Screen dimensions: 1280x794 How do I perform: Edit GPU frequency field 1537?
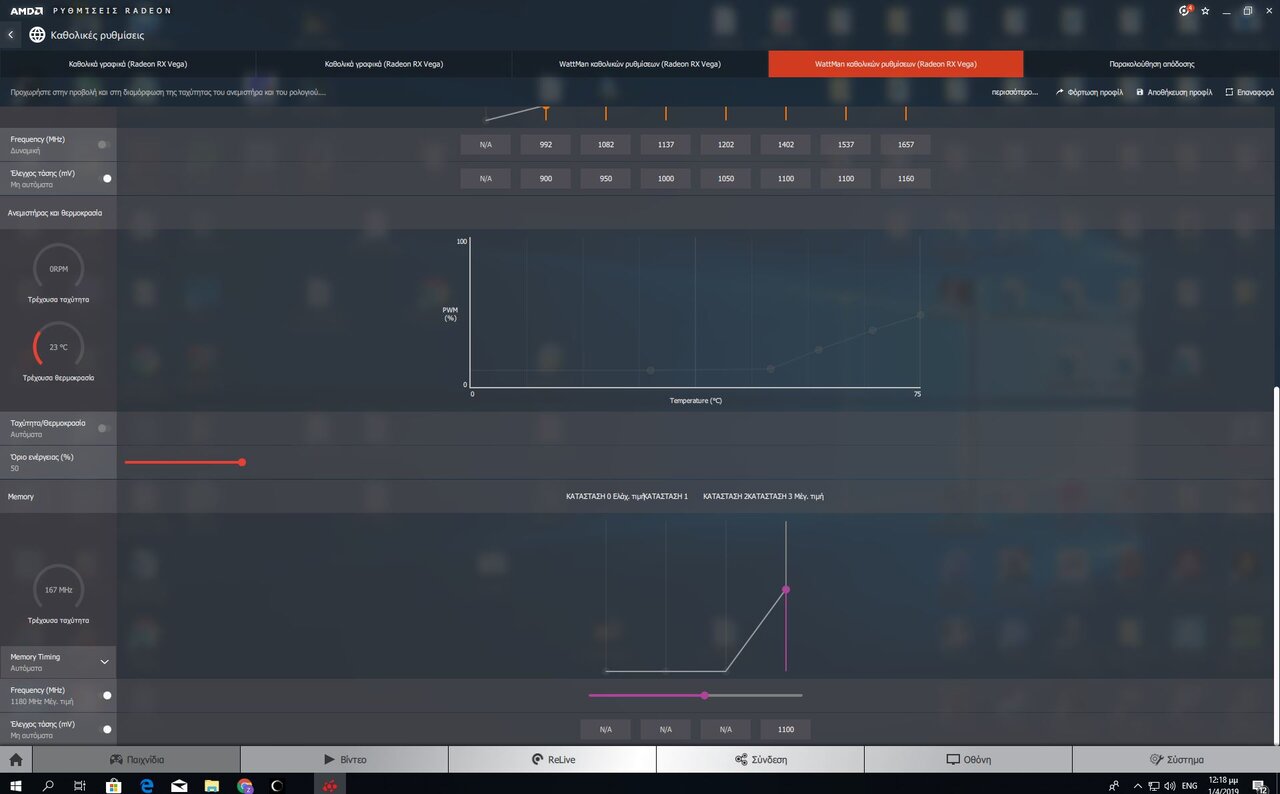pyautogui.click(x=845, y=145)
